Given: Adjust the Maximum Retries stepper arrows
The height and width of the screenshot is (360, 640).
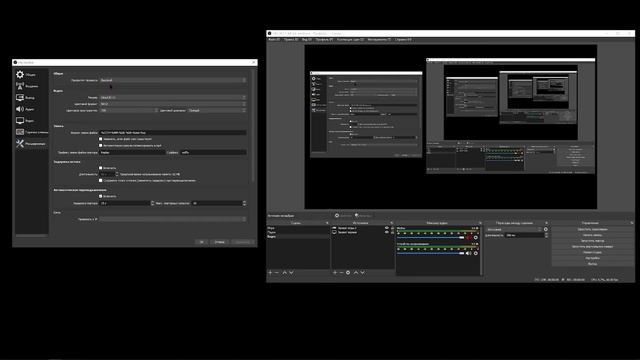Looking at the screenshot, I should pos(244,203).
